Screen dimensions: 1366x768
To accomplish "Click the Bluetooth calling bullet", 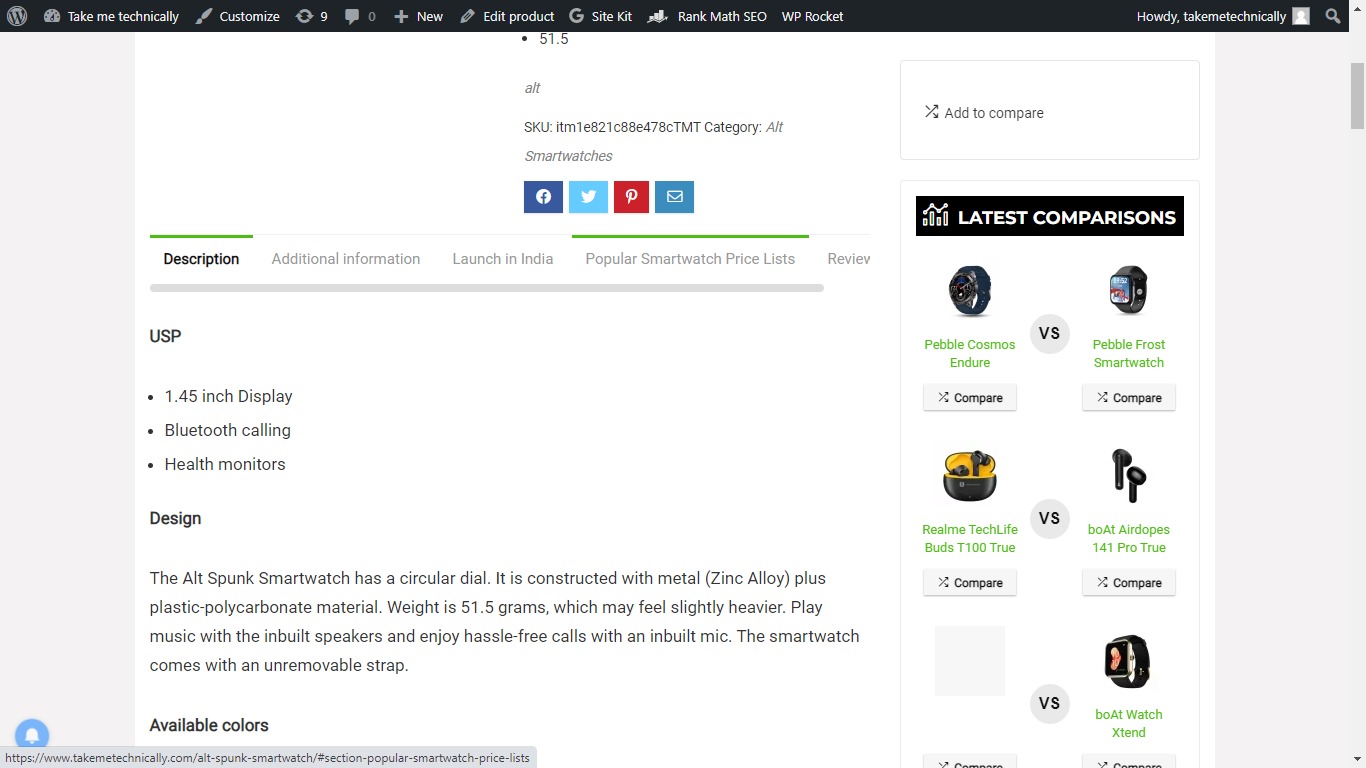I will (228, 430).
